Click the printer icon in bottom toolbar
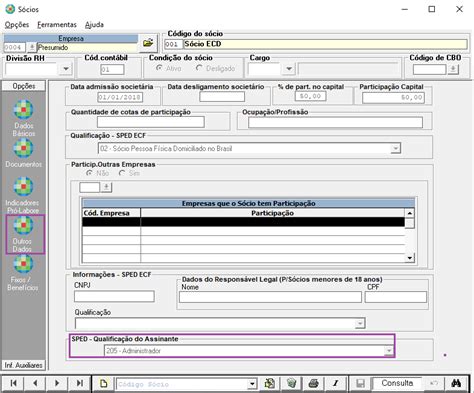This screenshot has height=393, width=474. click(313, 383)
